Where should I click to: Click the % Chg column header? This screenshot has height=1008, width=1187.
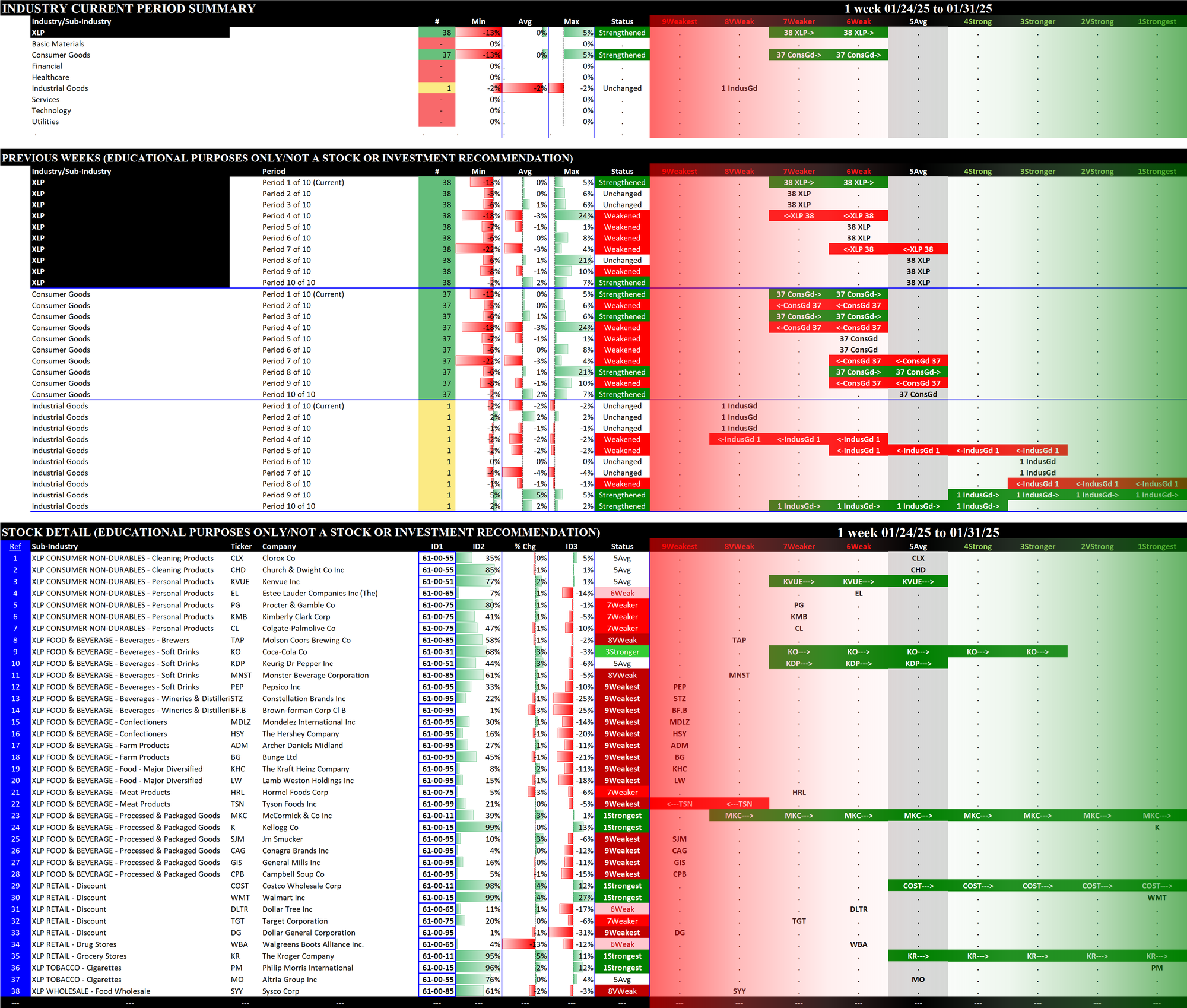[x=525, y=546]
